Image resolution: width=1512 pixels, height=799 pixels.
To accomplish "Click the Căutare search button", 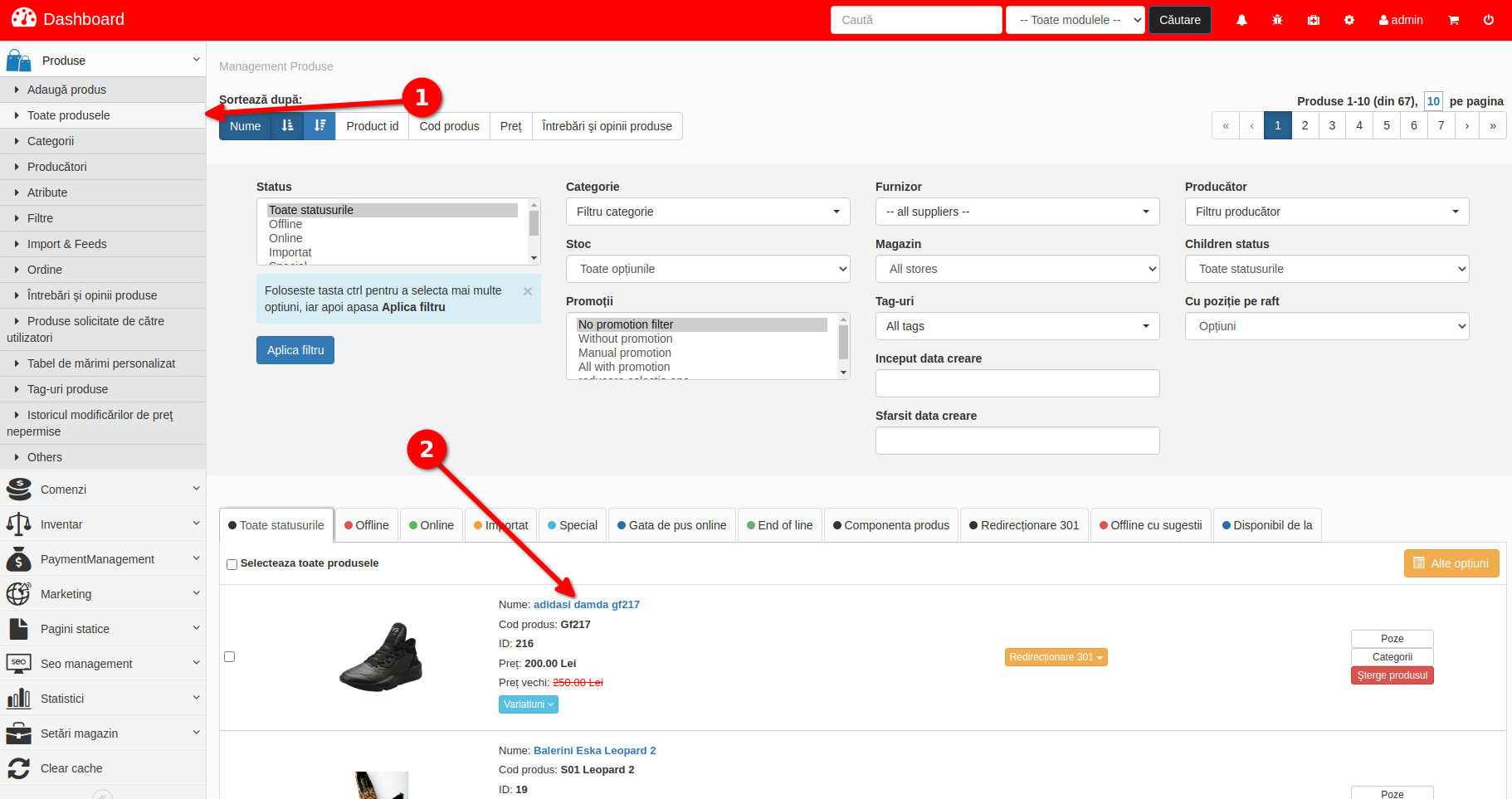I will [1179, 20].
